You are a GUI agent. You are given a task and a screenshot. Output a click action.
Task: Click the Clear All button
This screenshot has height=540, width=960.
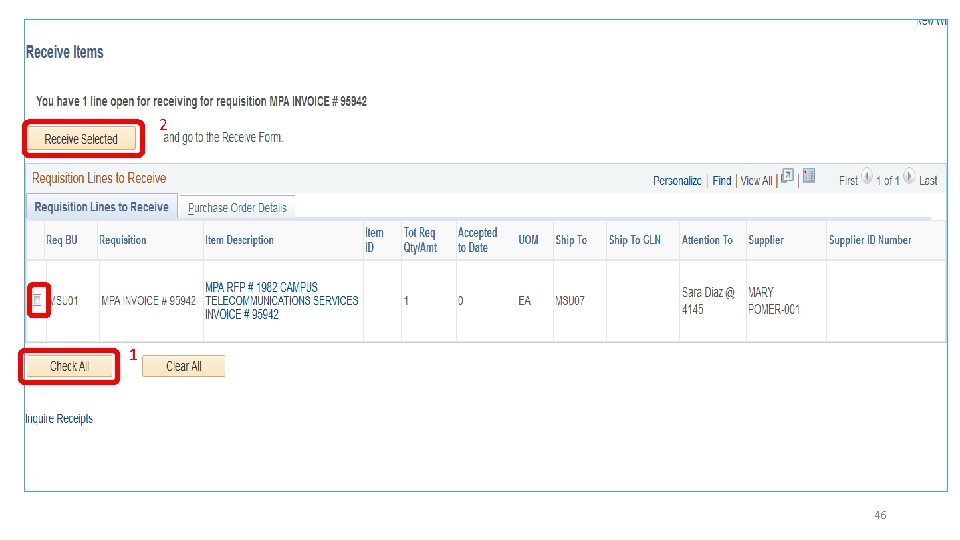[184, 366]
